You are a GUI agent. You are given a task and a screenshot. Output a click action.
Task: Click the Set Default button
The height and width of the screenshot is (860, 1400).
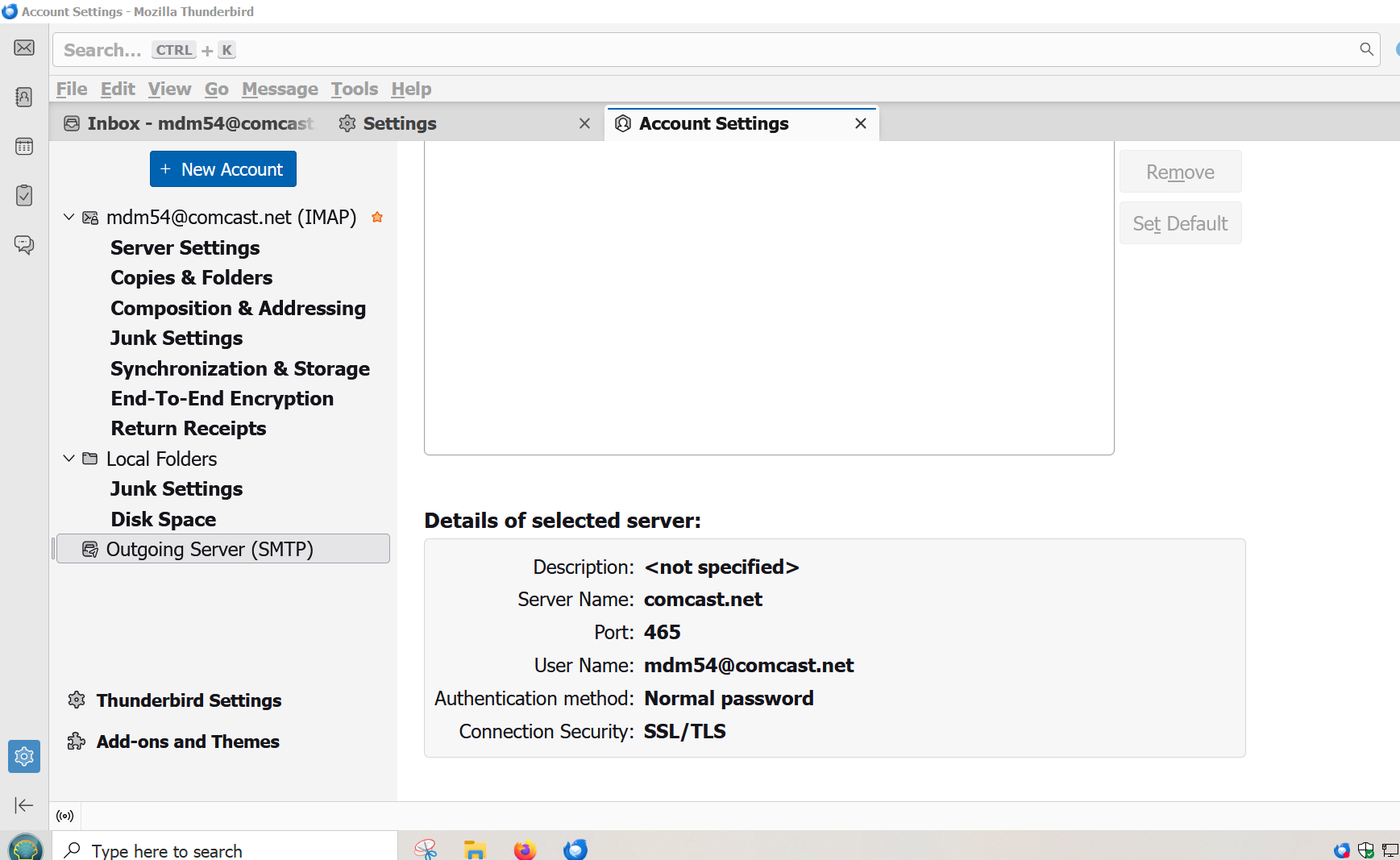pos(1180,223)
